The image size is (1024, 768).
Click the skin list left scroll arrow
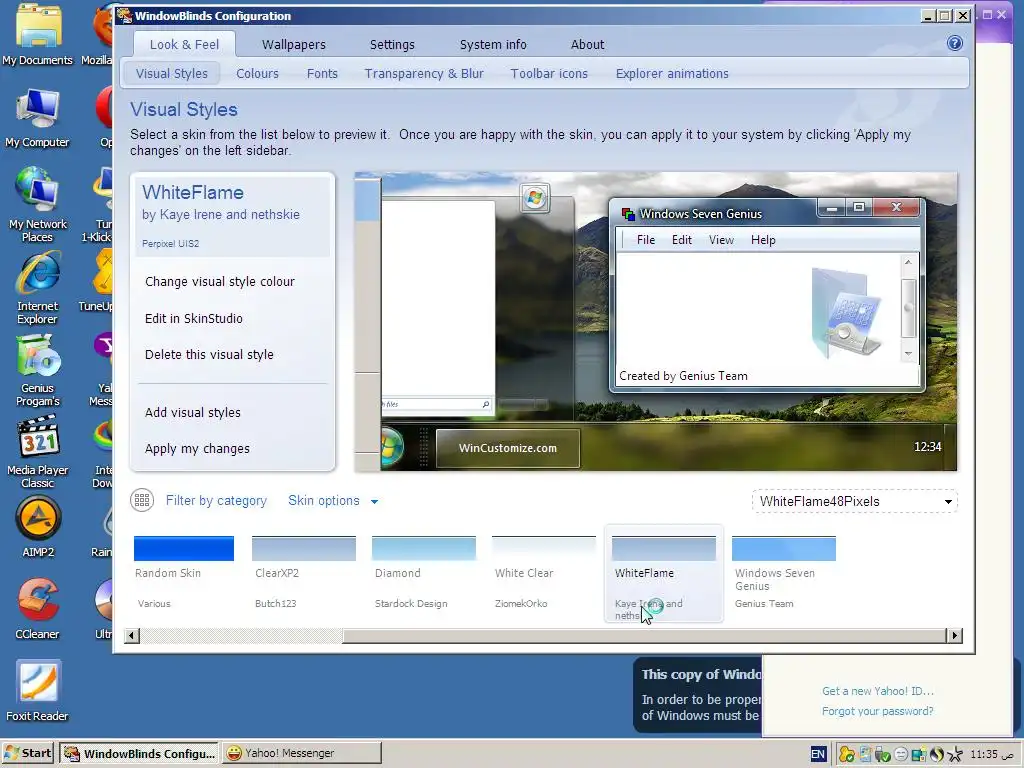point(131,635)
